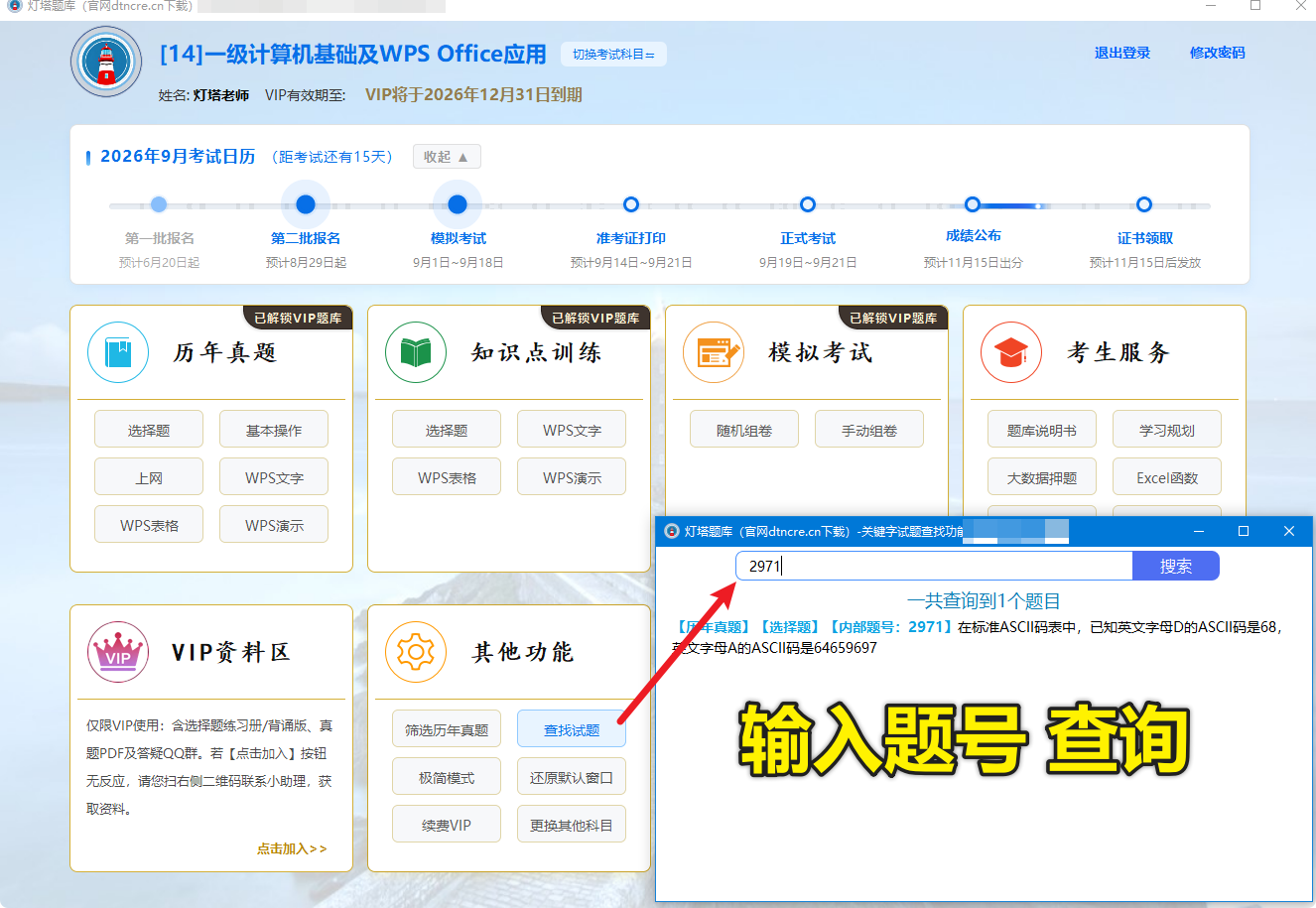Click the green open-book icon for 知识点训练
The height and width of the screenshot is (908, 1316).
(416, 352)
